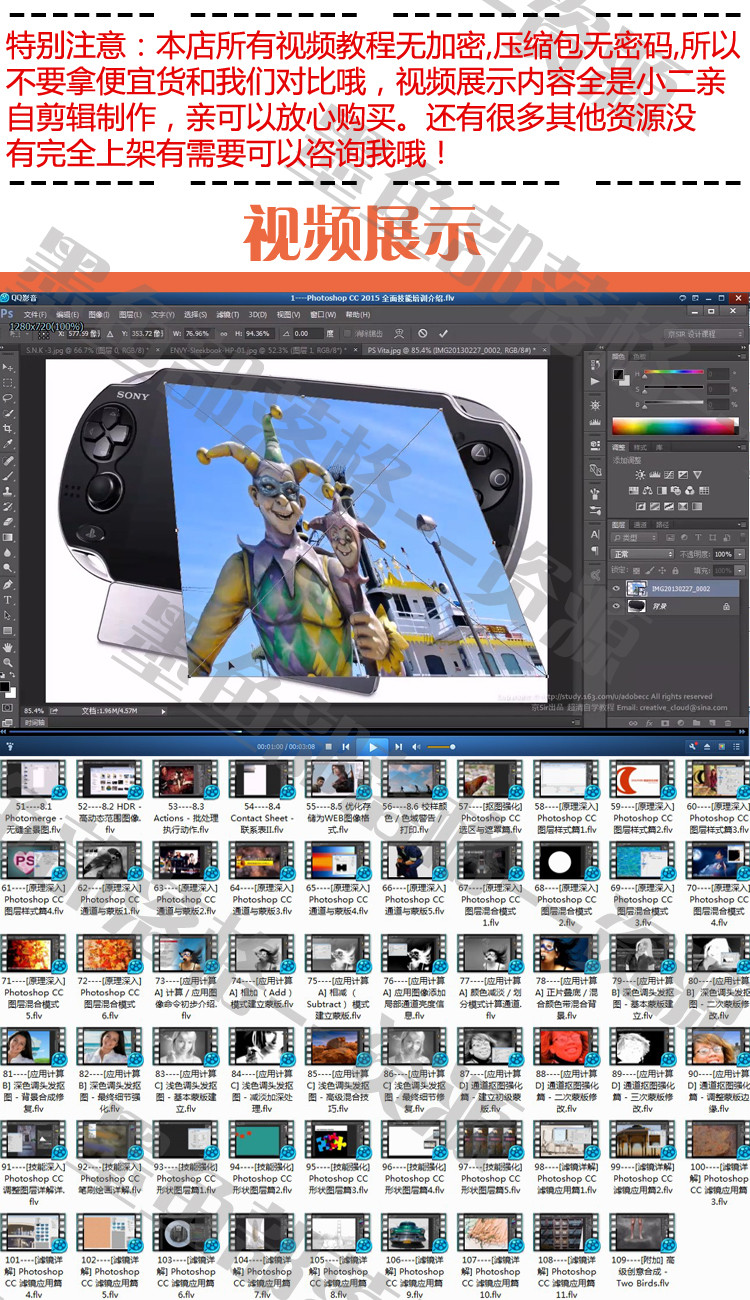Viewport: 750px width, 1300px height.
Task: Select the Lasso tool
Action: click(x=8, y=398)
